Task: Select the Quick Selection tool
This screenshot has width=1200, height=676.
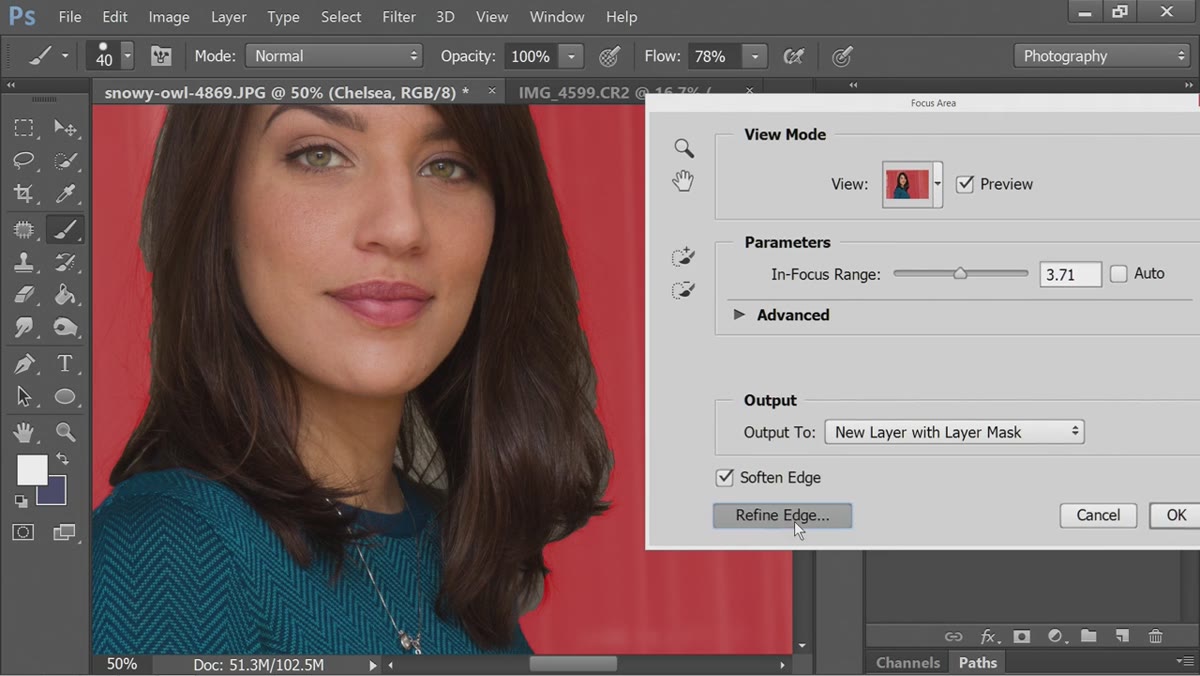Action: pos(65,161)
